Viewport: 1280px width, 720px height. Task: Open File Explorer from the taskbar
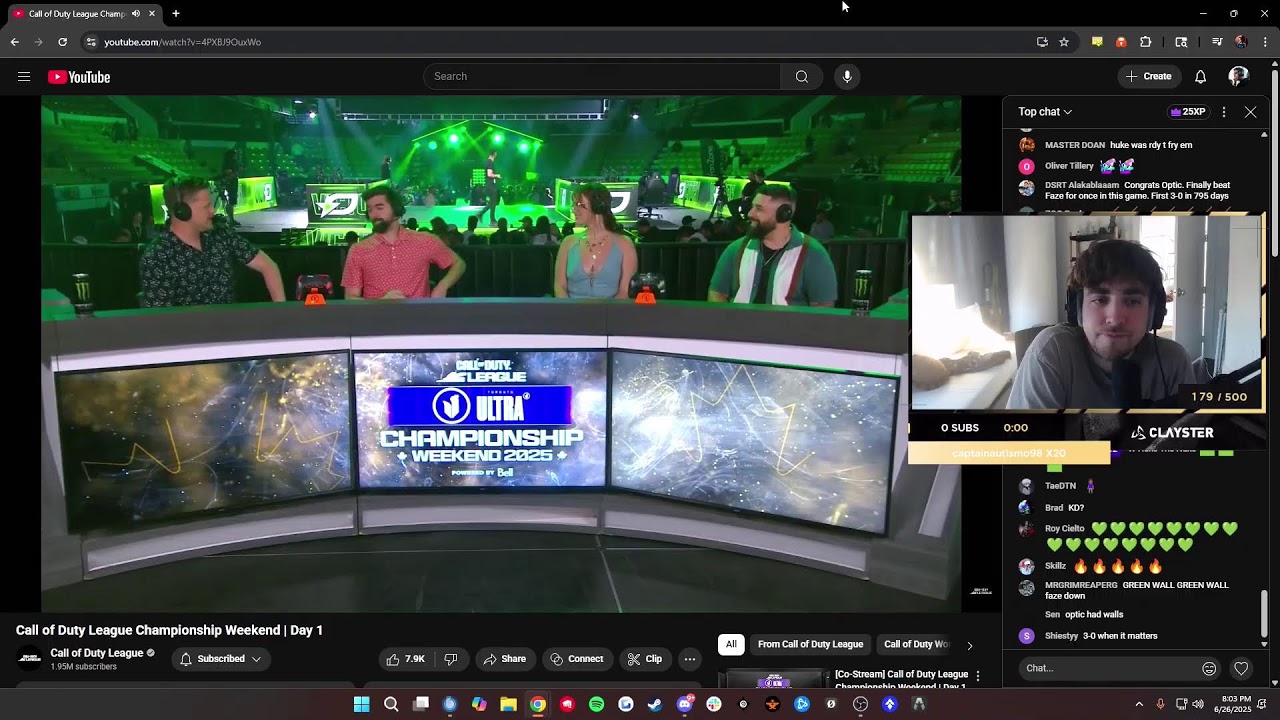508,704
